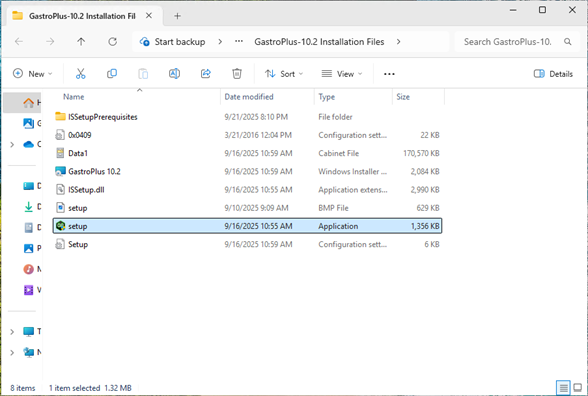The image size is (588, 396).
Task: Open the View dropdown
Action: (342, 74)
